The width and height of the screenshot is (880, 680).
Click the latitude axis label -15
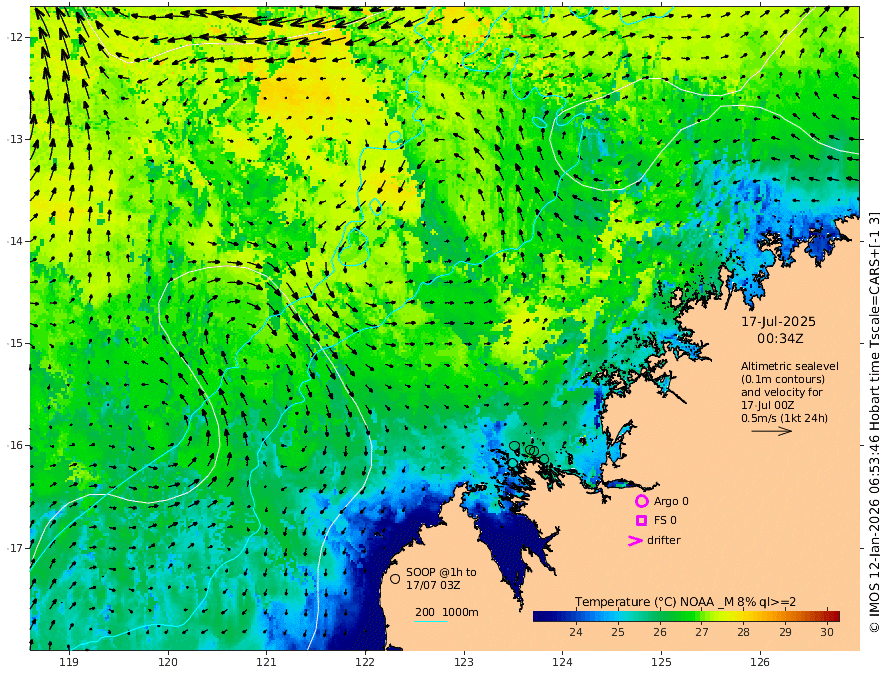[x=16, y=343]
